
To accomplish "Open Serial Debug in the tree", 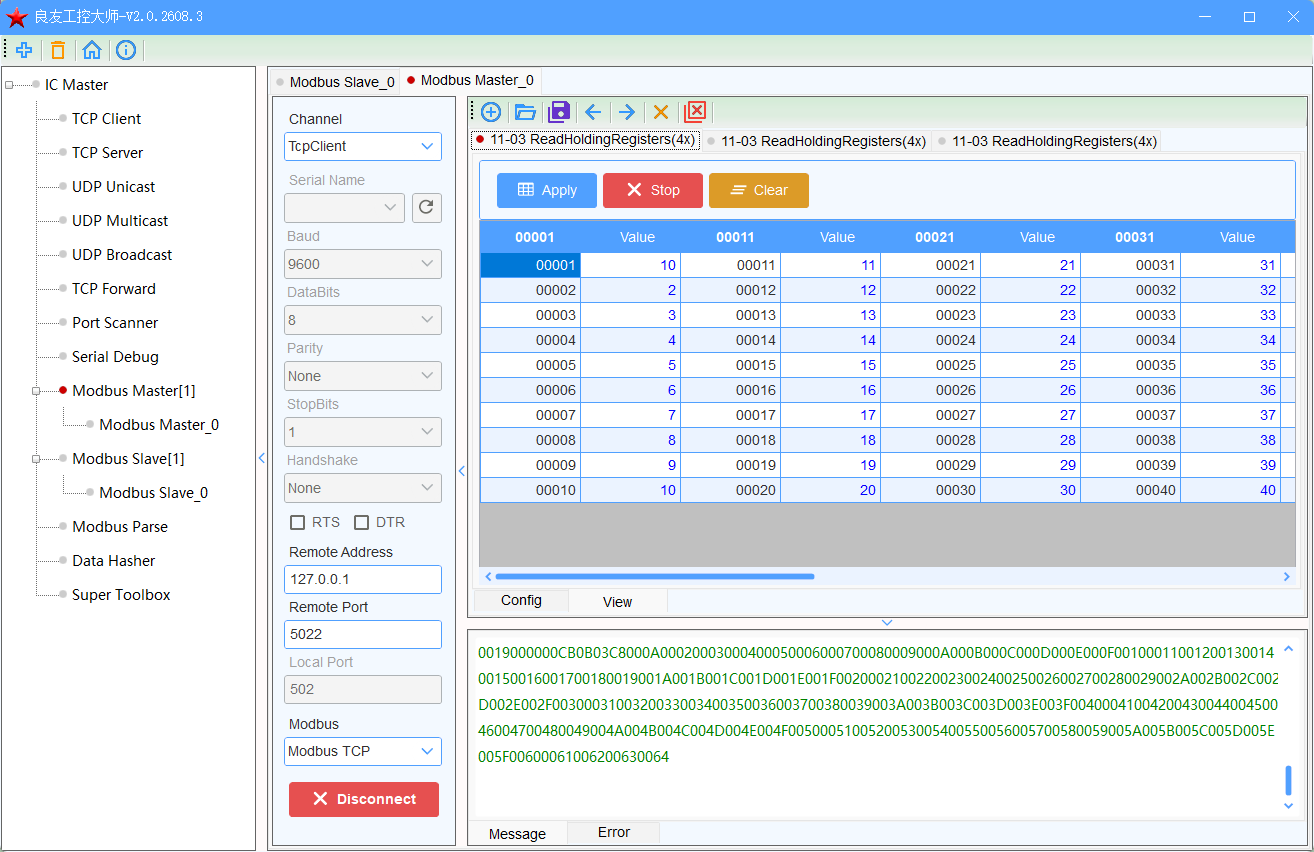I will [115, 357].
